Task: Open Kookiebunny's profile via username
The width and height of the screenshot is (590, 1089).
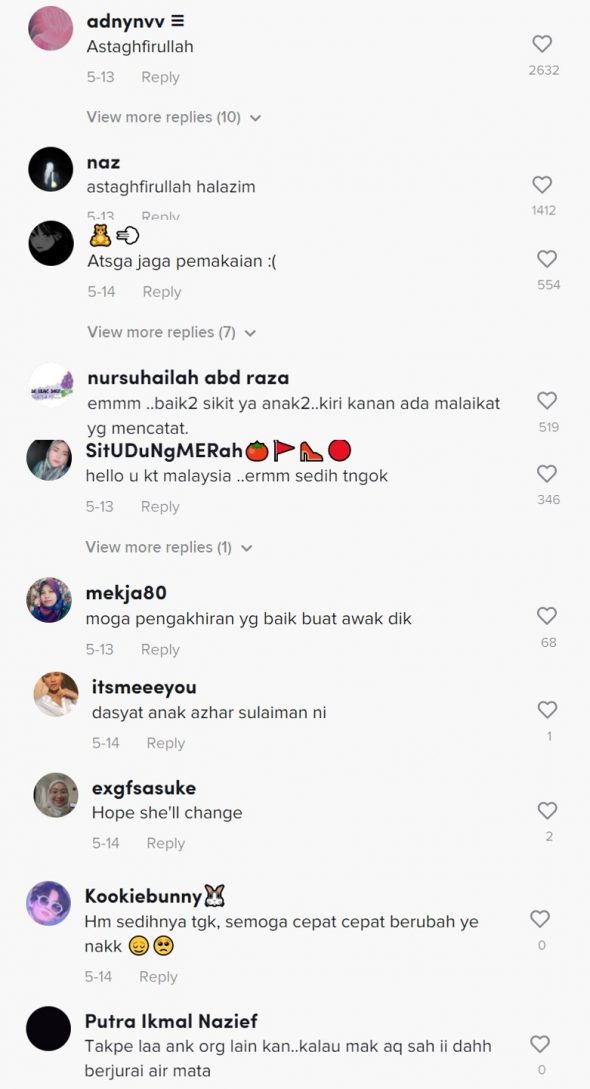Action: 143,896
